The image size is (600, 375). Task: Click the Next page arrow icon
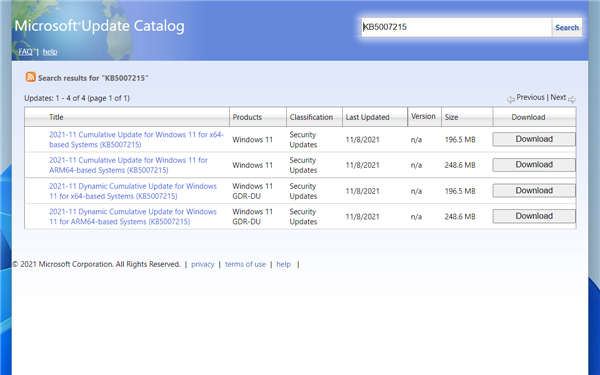(572, 99)
